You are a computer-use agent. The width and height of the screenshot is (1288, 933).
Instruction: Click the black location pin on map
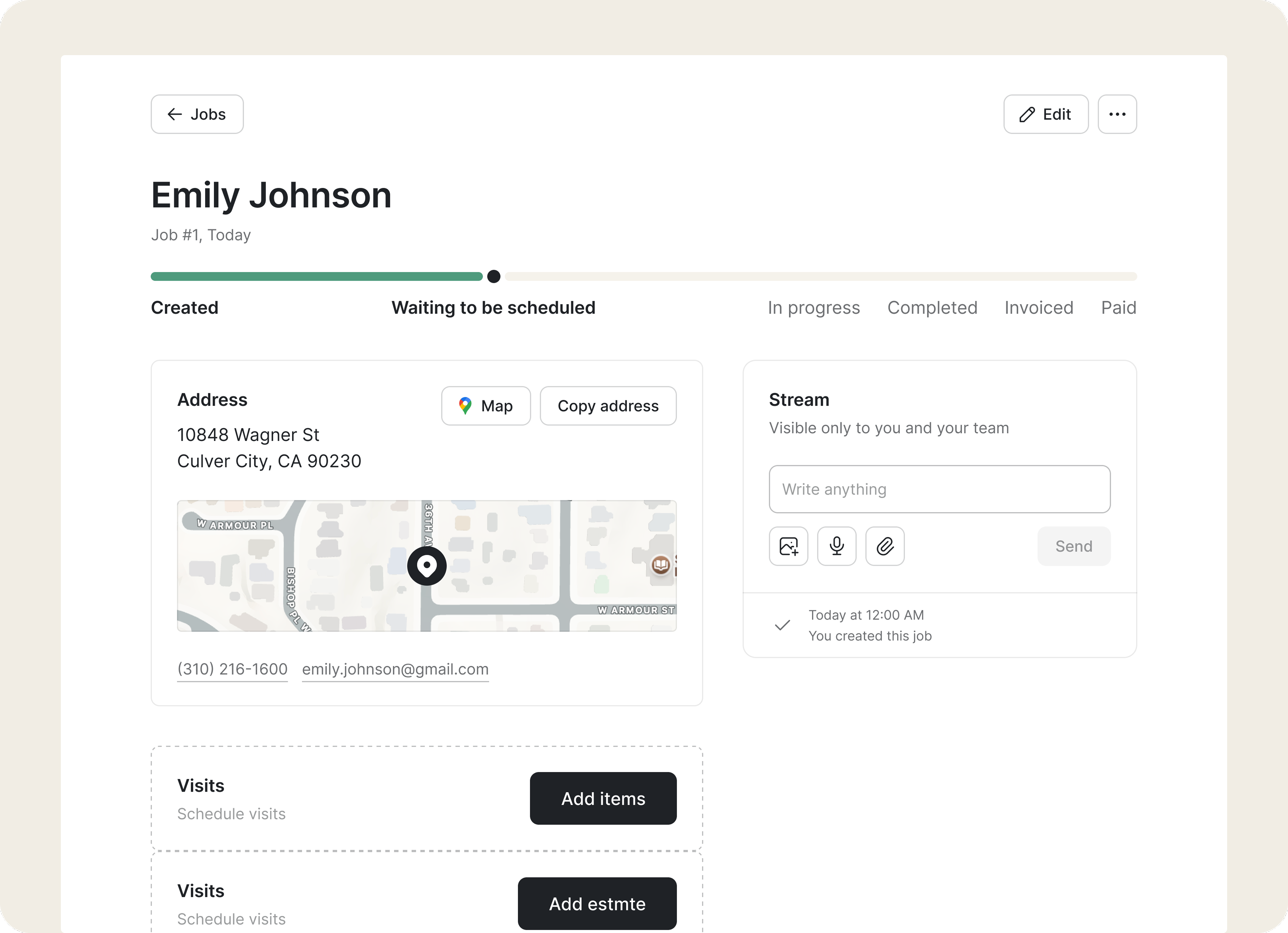427,566
